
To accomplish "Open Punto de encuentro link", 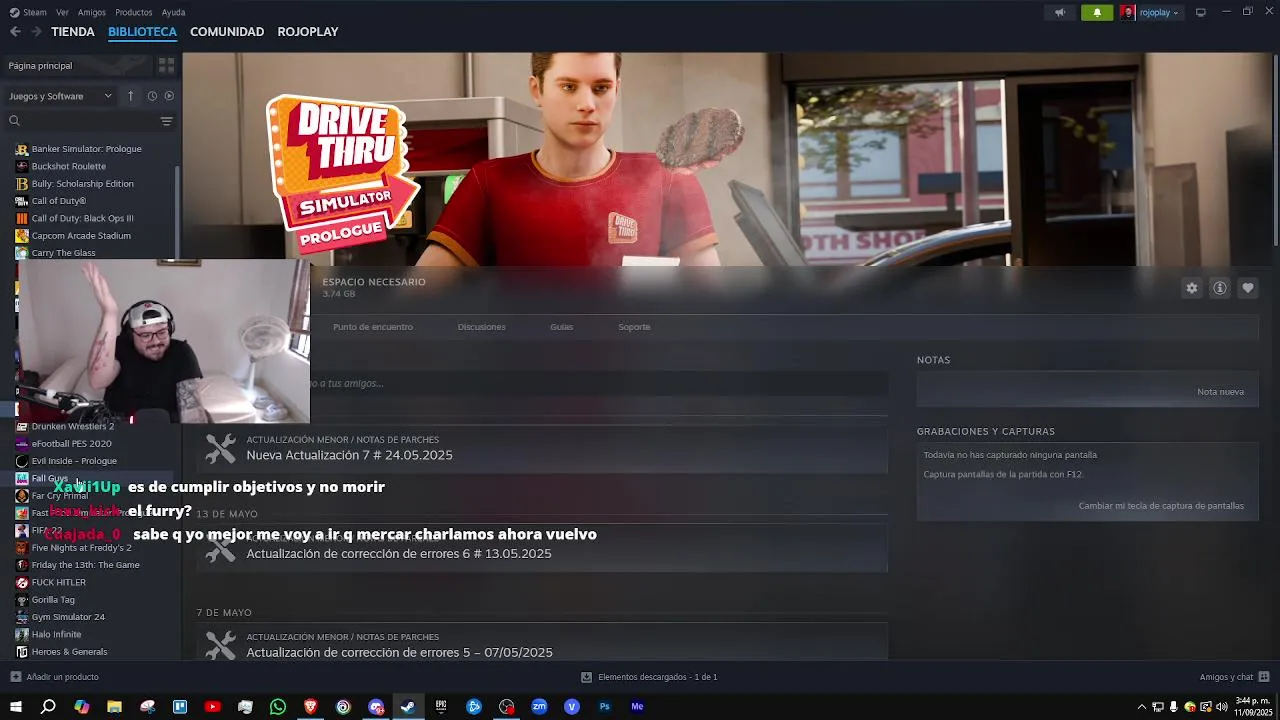I will click(x=373, y=327).
